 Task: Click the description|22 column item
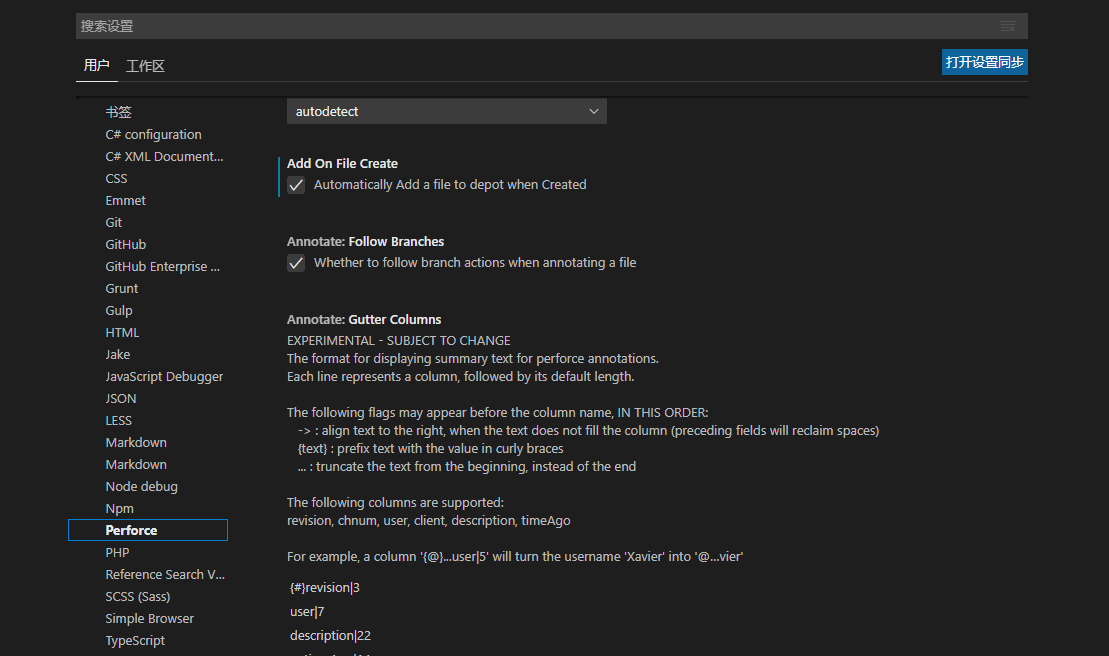click(x=330, y=636)
